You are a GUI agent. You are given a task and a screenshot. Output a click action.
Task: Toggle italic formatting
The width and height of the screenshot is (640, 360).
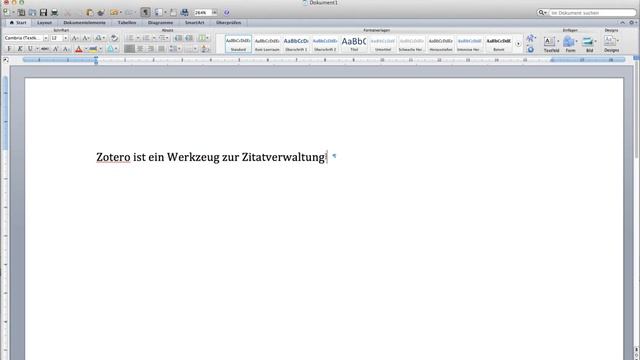(x=20, y=49)
